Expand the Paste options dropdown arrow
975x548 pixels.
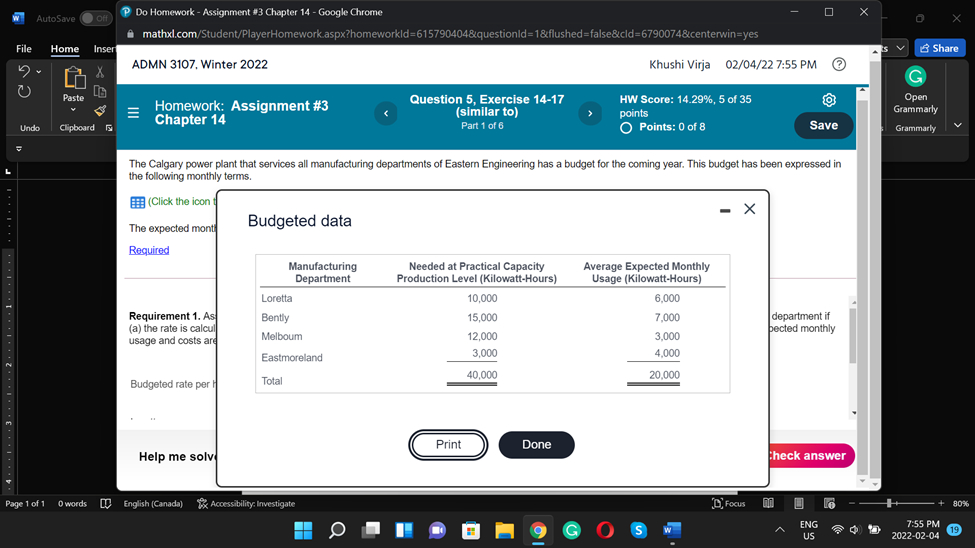(73, 110)
